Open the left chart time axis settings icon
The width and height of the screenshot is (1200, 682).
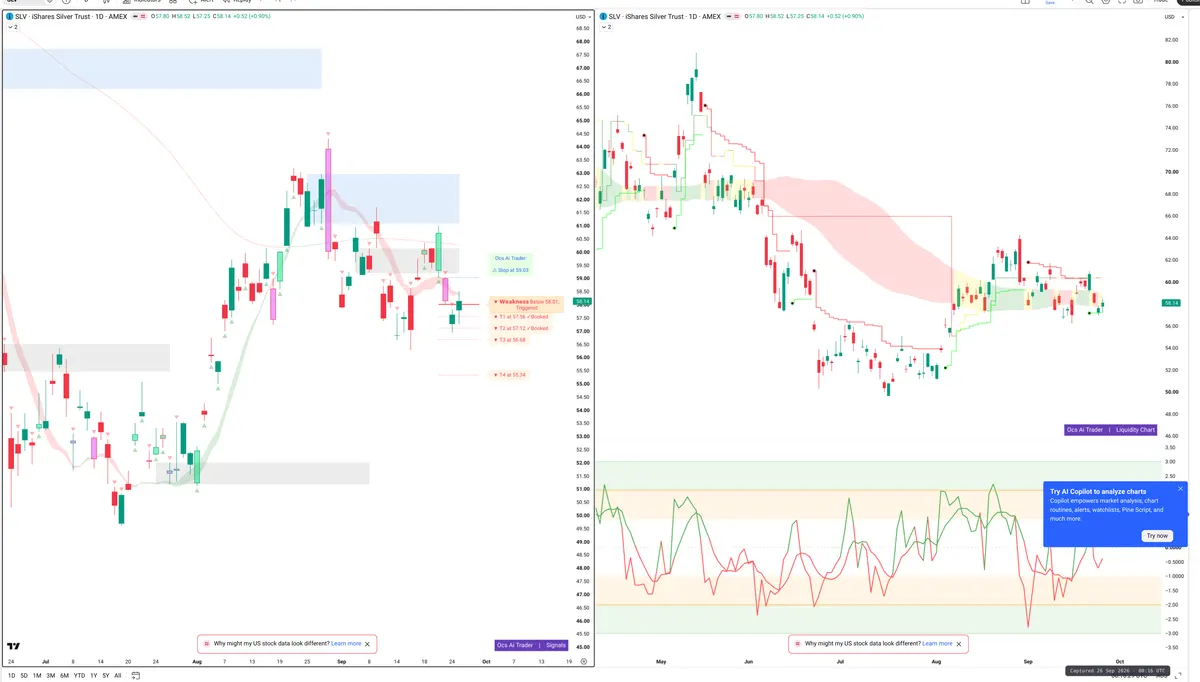coord(584,661)
